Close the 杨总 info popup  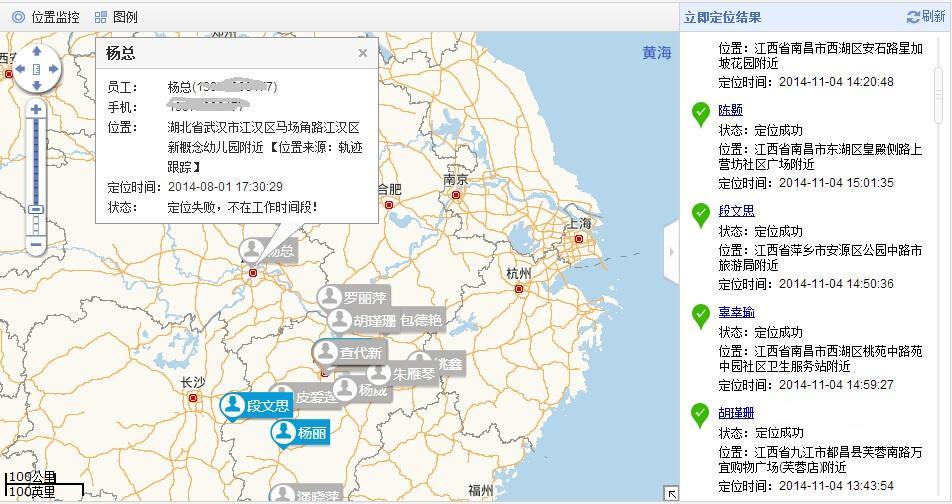[363, 53]
